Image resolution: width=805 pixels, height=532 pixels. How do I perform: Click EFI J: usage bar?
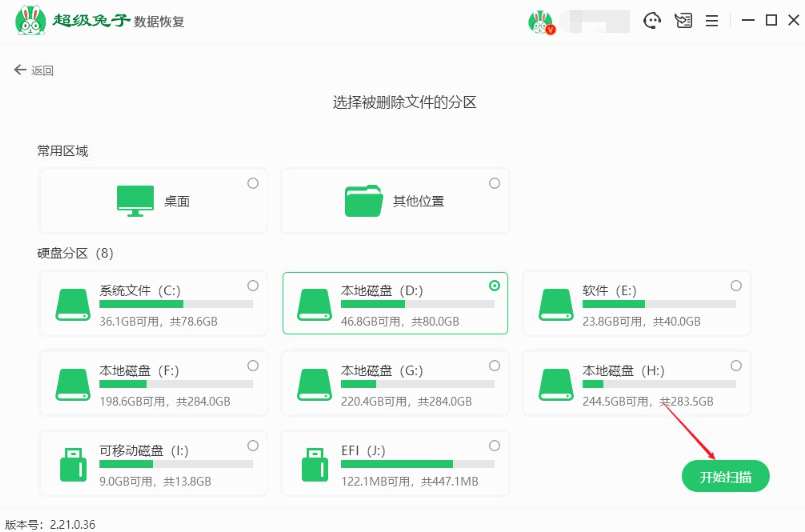pos(418,464)
